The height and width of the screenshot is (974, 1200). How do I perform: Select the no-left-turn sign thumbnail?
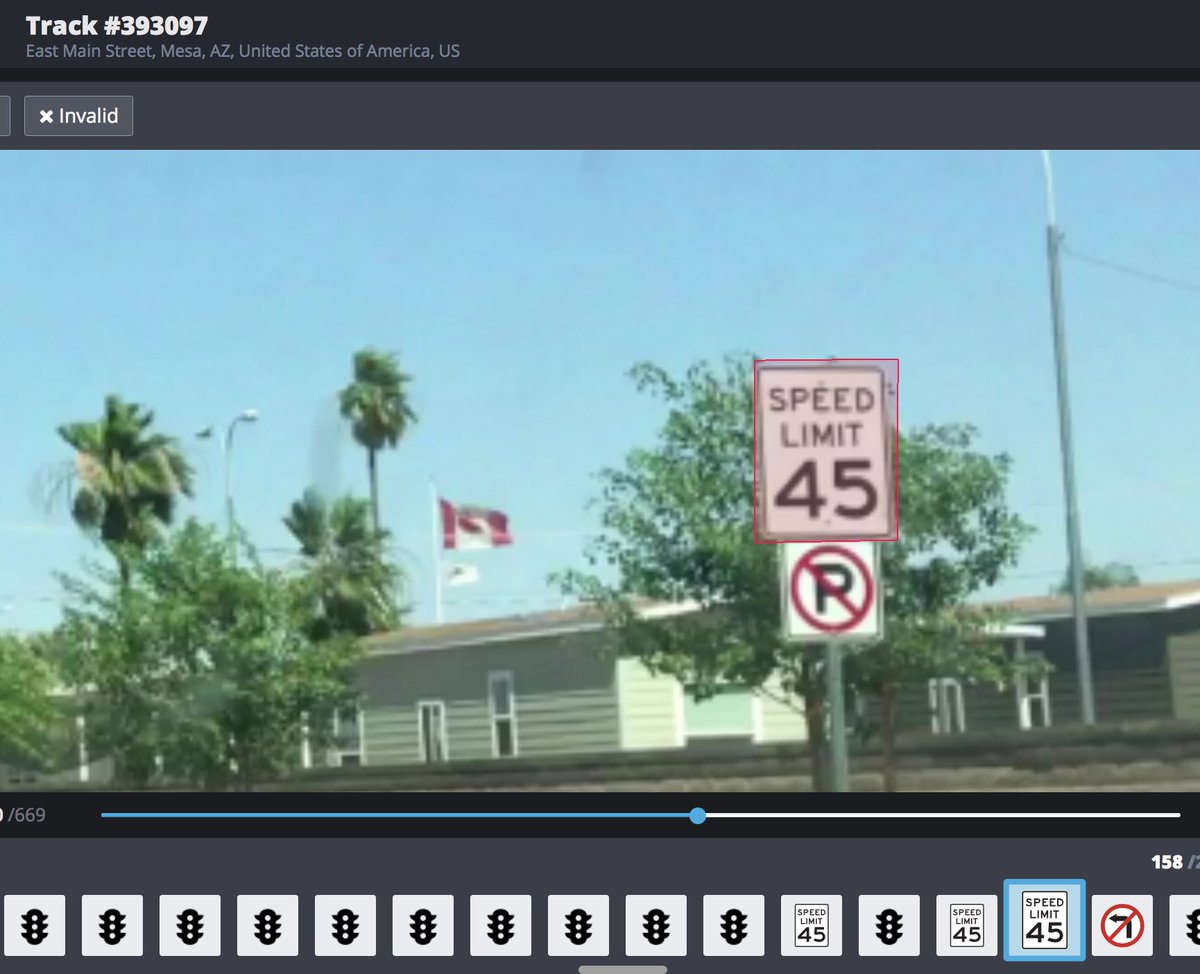[1120, 925]
